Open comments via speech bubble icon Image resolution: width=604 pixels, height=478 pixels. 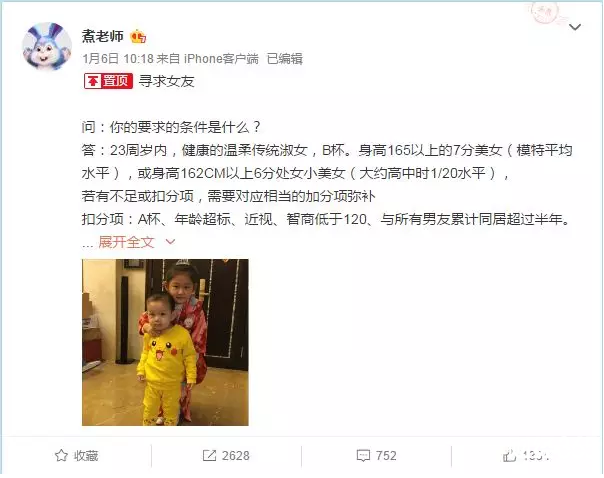(363, 456)
